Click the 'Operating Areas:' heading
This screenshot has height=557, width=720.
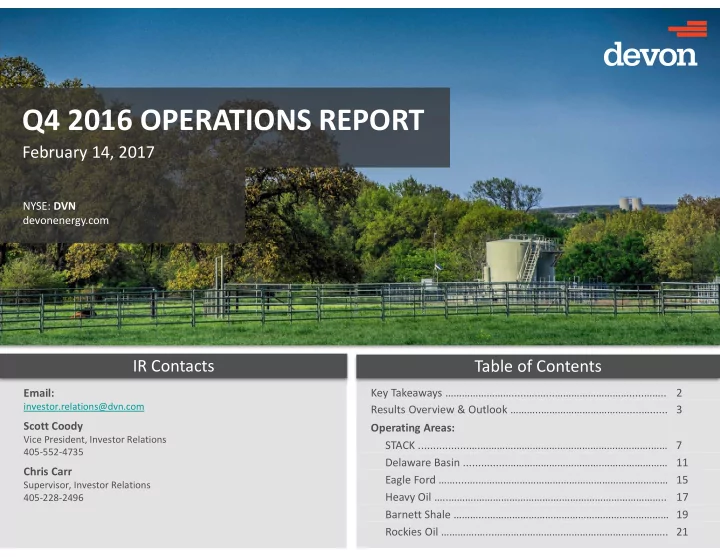coord(412,428)
